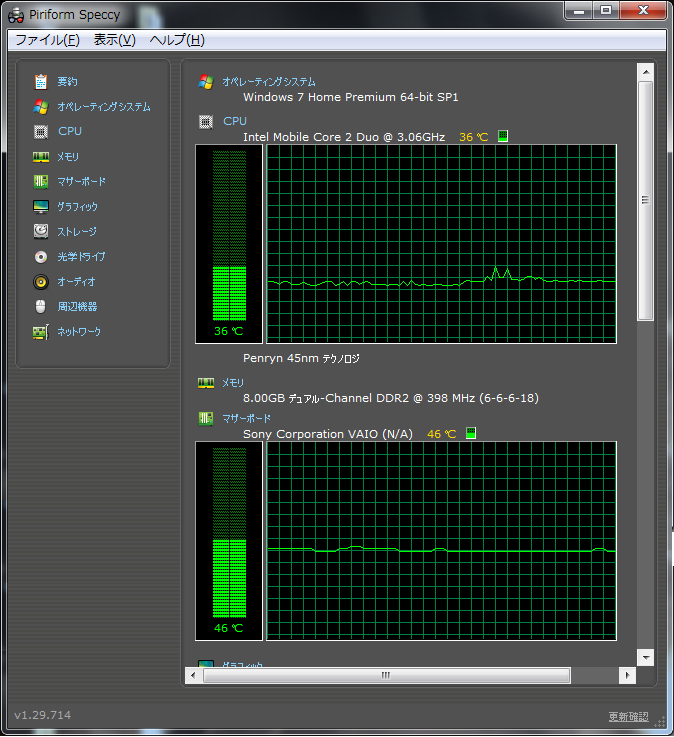Screen dimensions: 674x737
Task: Select the 周辺機器 mouse icon
Action: point(41,306)
